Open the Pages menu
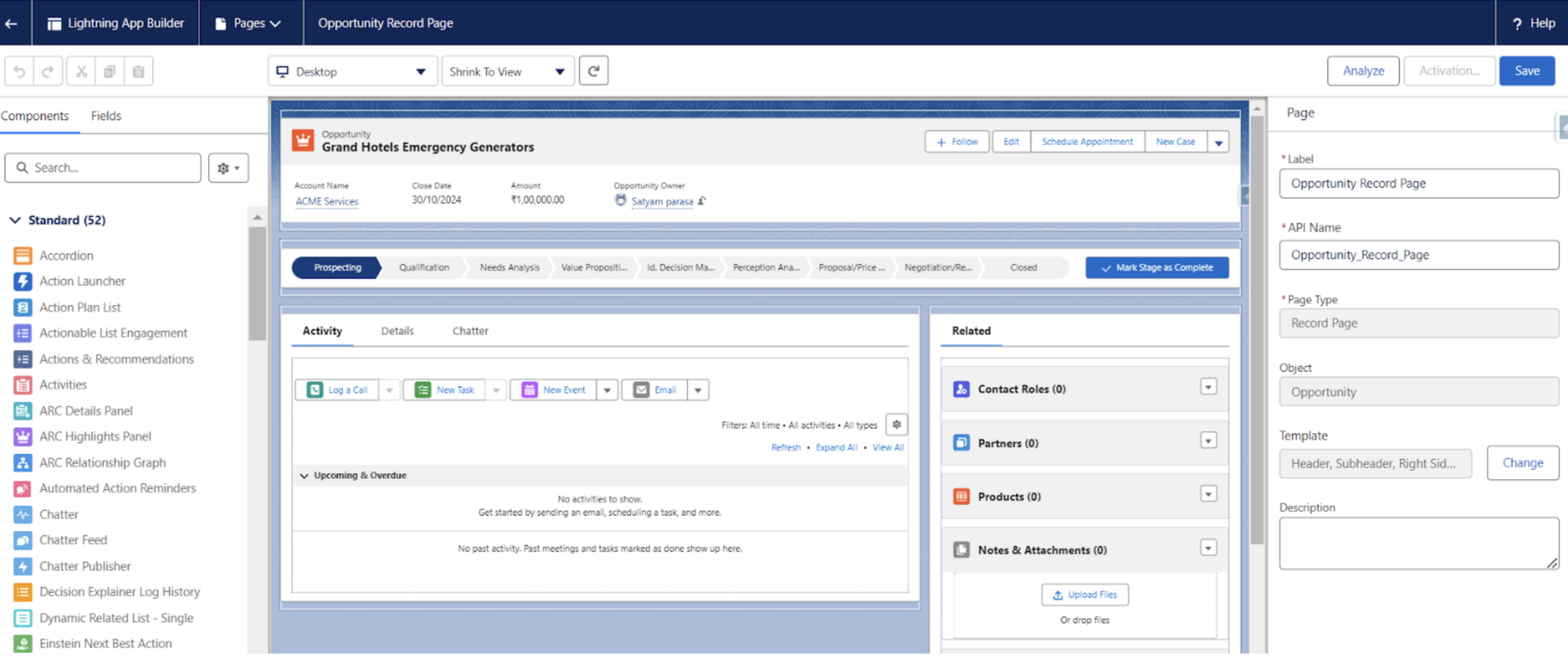 249,23
